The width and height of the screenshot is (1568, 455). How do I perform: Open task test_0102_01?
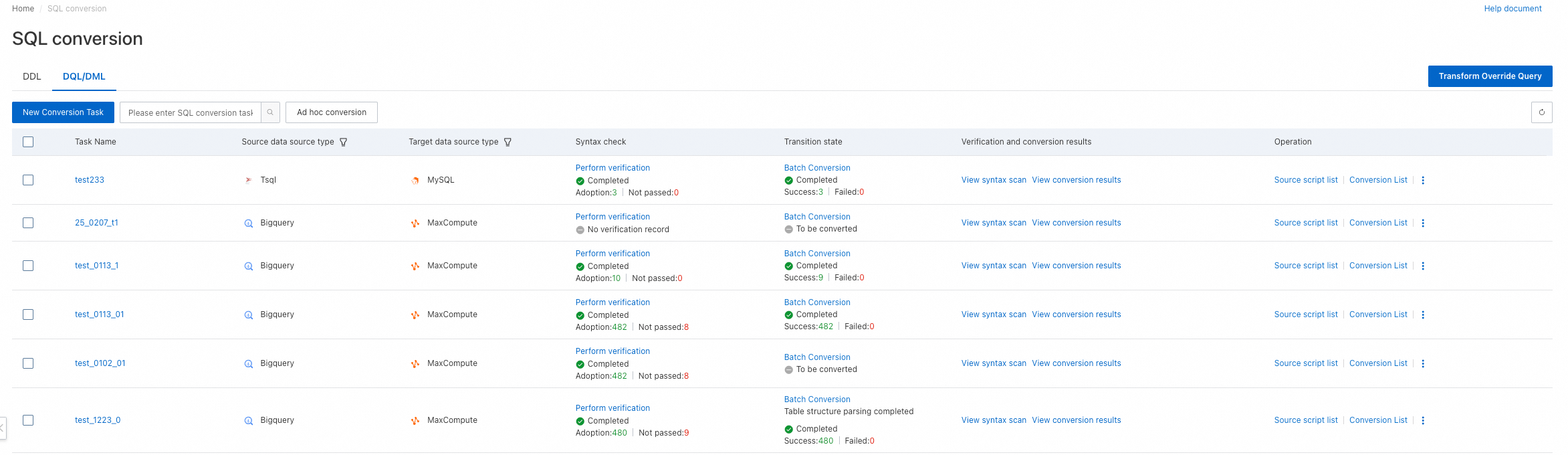click(x=100, y=363)
